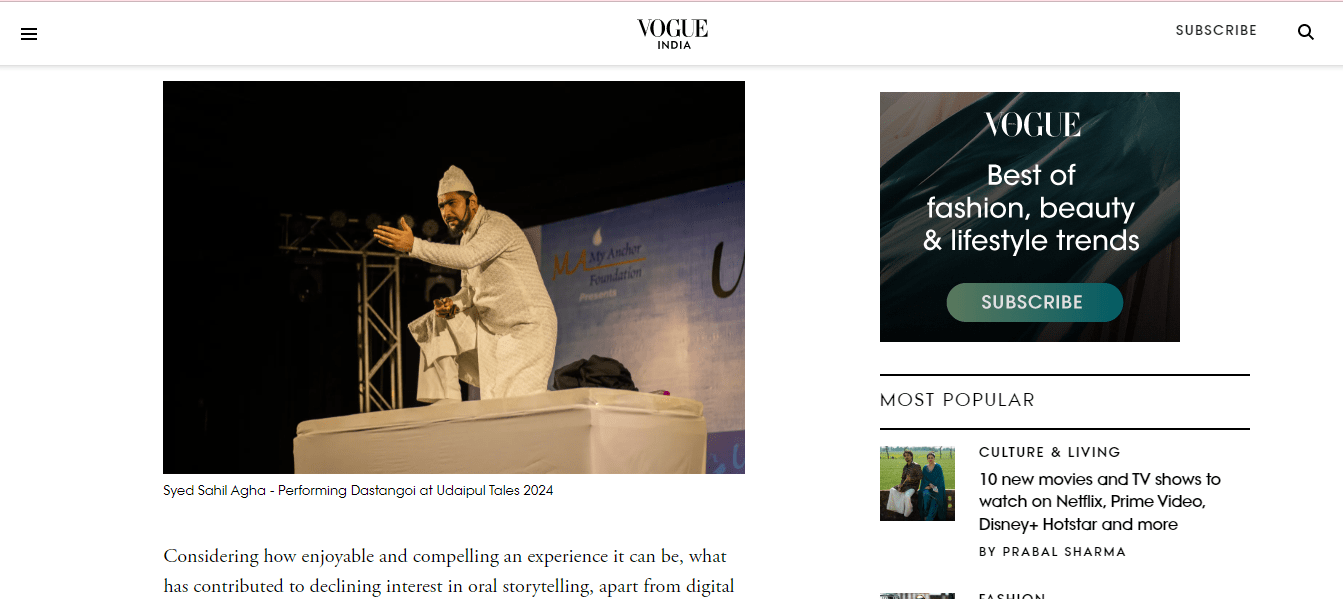Open the second Most Popular thumbnail at the bottom
1343x599 pixels.
tap(917, 596)
